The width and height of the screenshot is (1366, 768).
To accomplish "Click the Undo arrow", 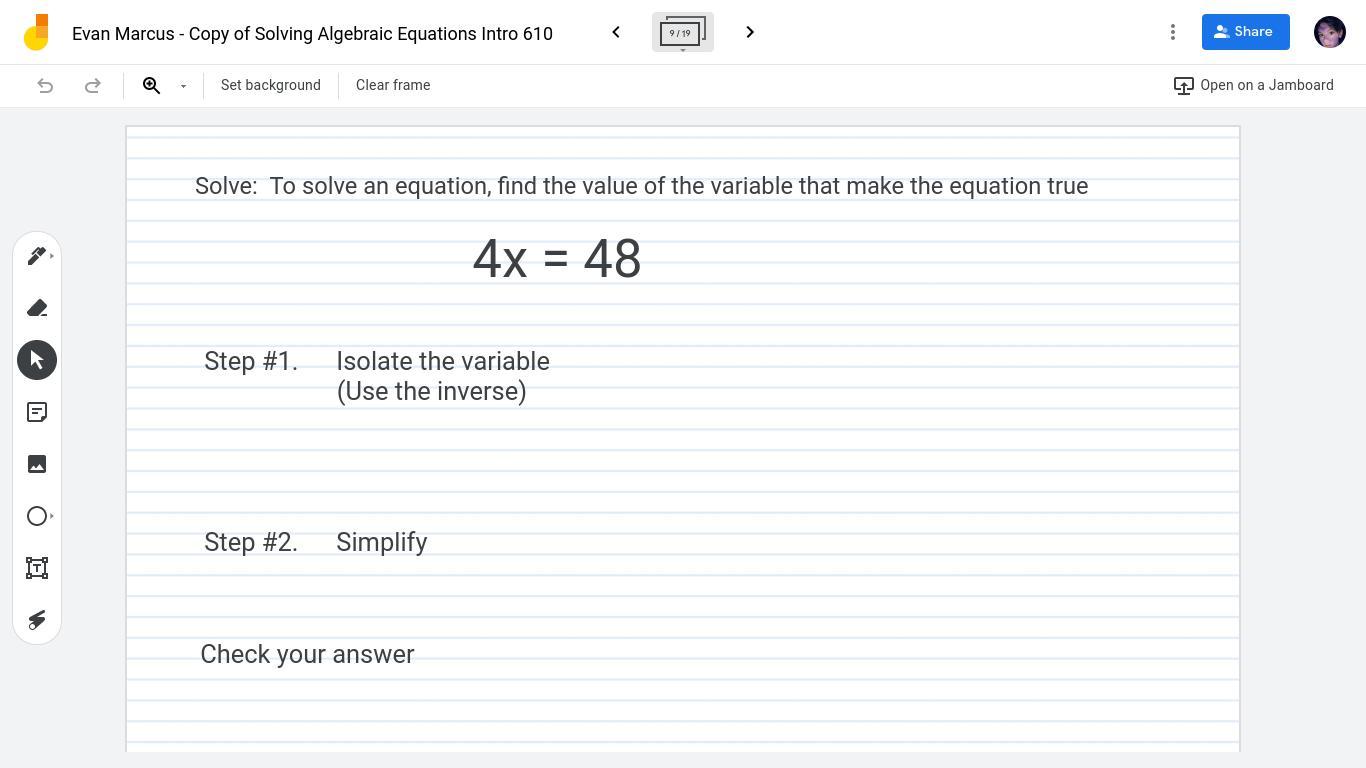I will coord(45,85).
